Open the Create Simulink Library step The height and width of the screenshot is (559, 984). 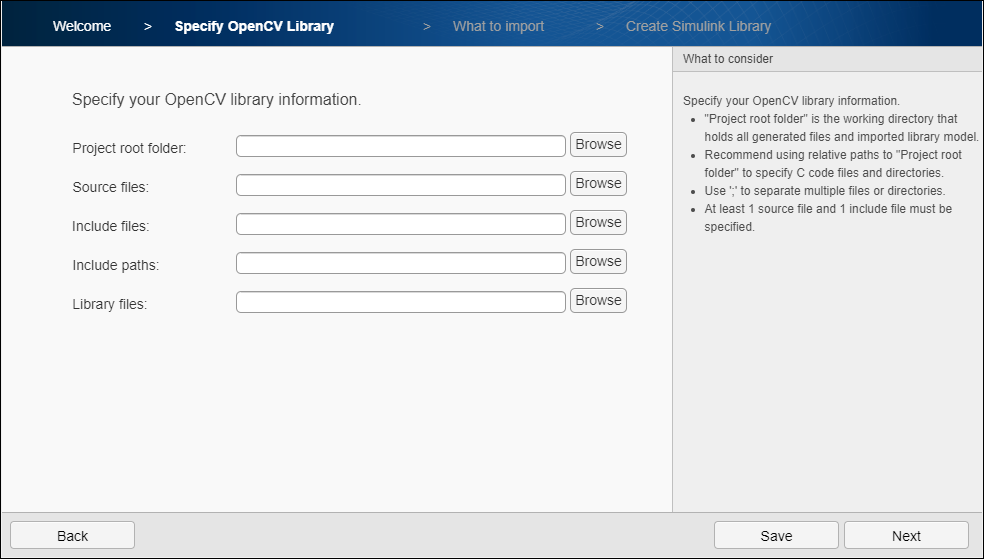pos(698,26)
